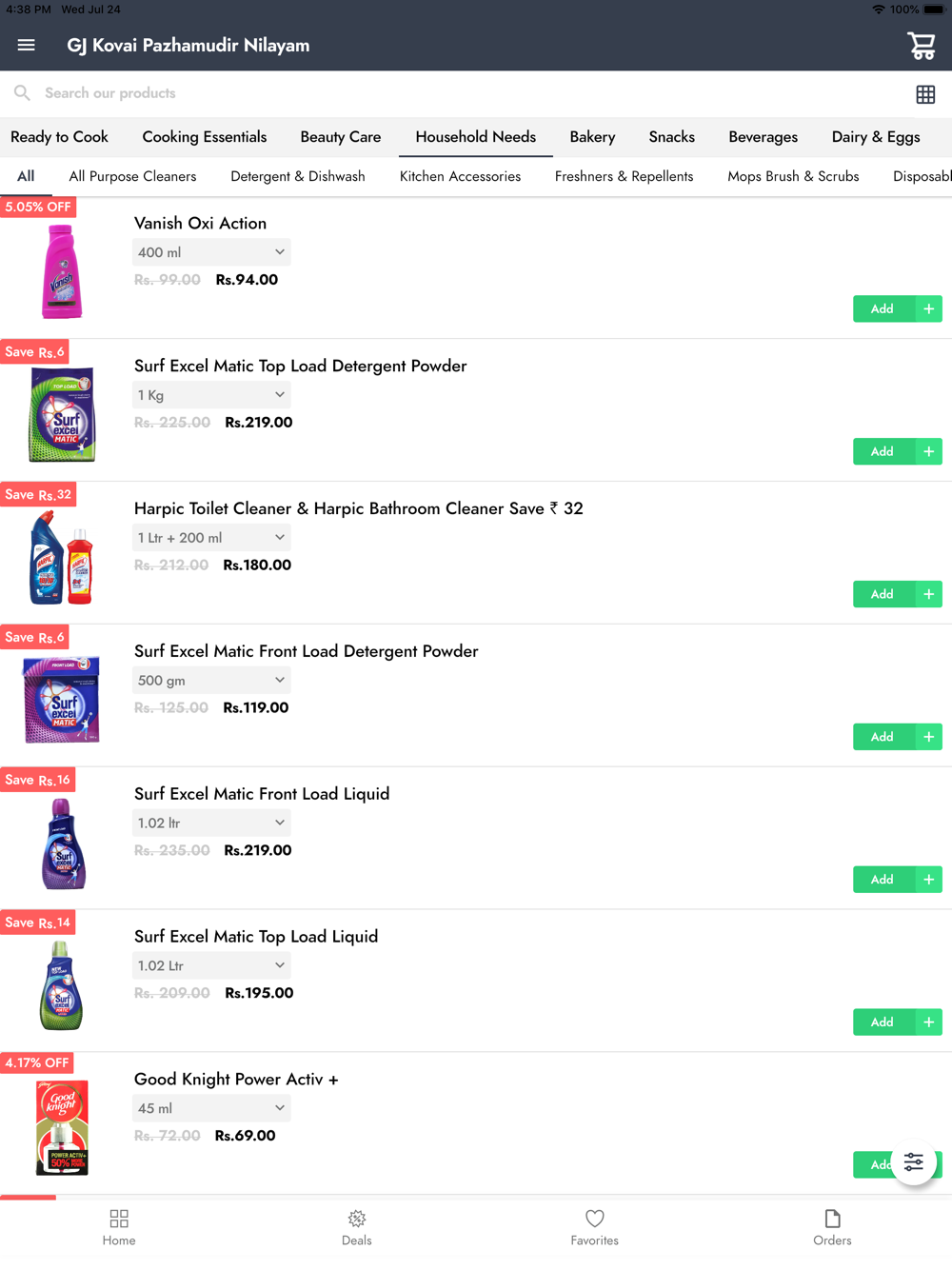Open the hamburger menu
This screenshot has width=952, height=1270.
(27, 45)
